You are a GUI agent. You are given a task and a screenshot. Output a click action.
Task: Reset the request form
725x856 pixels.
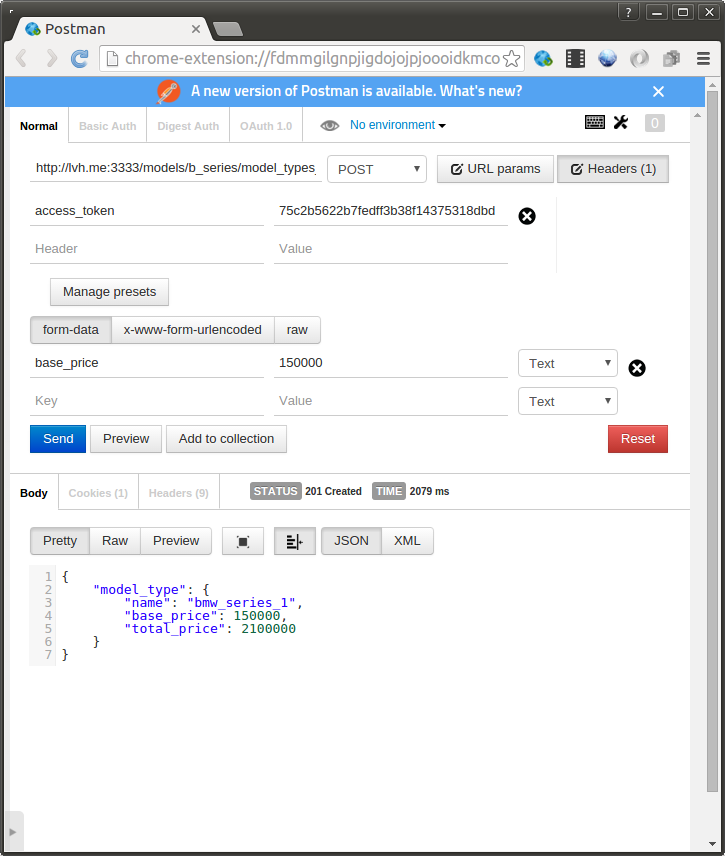click(x=638, y=439)
